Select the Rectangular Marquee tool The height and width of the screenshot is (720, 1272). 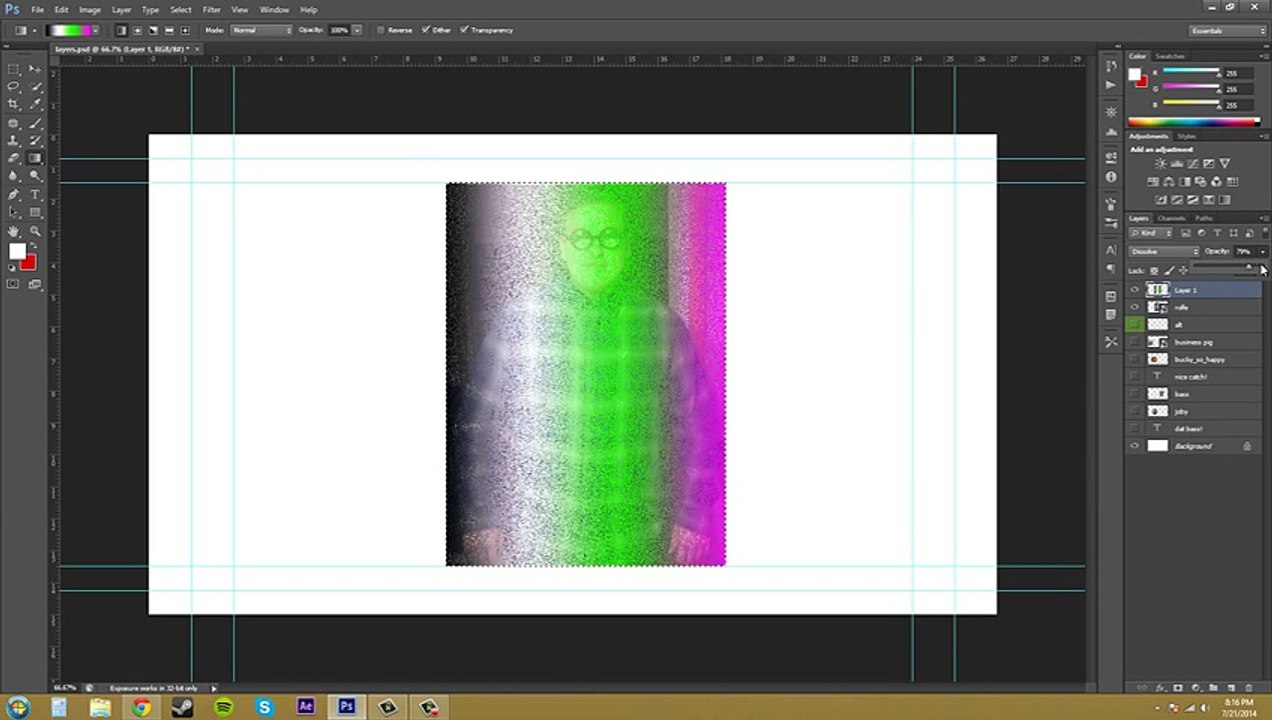tap(13, 69)
